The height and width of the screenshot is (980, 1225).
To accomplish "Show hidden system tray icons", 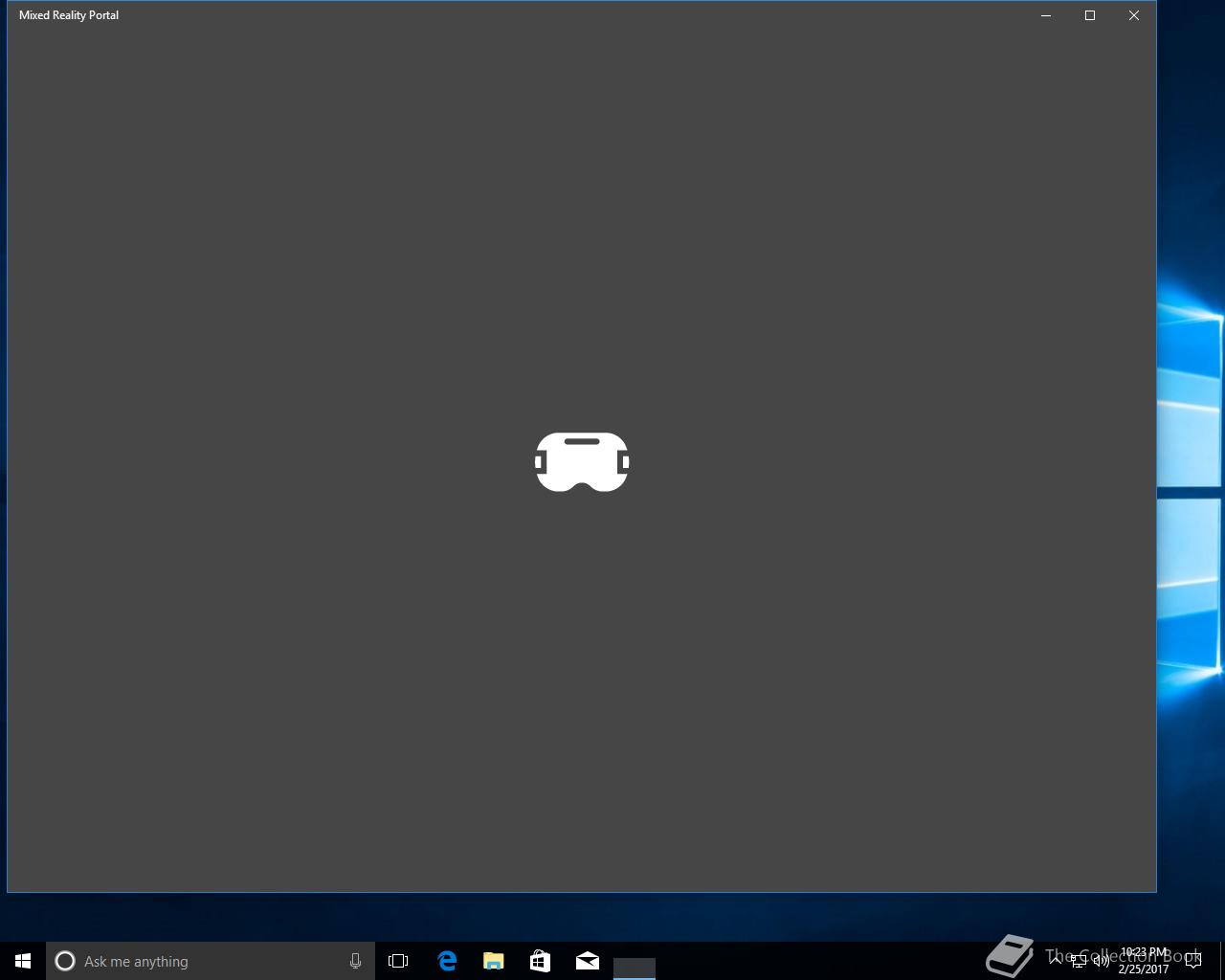I will pos(1056,961).
